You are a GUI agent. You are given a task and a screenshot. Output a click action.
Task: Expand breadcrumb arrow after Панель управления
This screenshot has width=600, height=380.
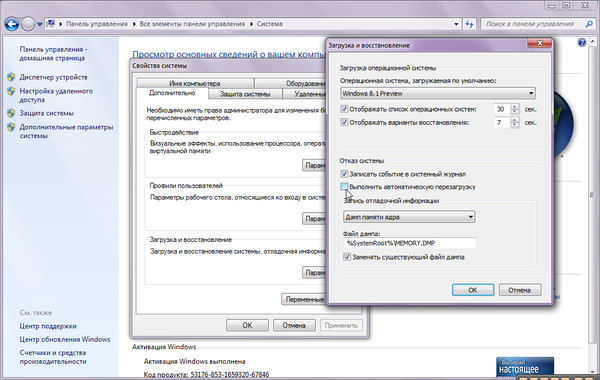click(134, 24)
